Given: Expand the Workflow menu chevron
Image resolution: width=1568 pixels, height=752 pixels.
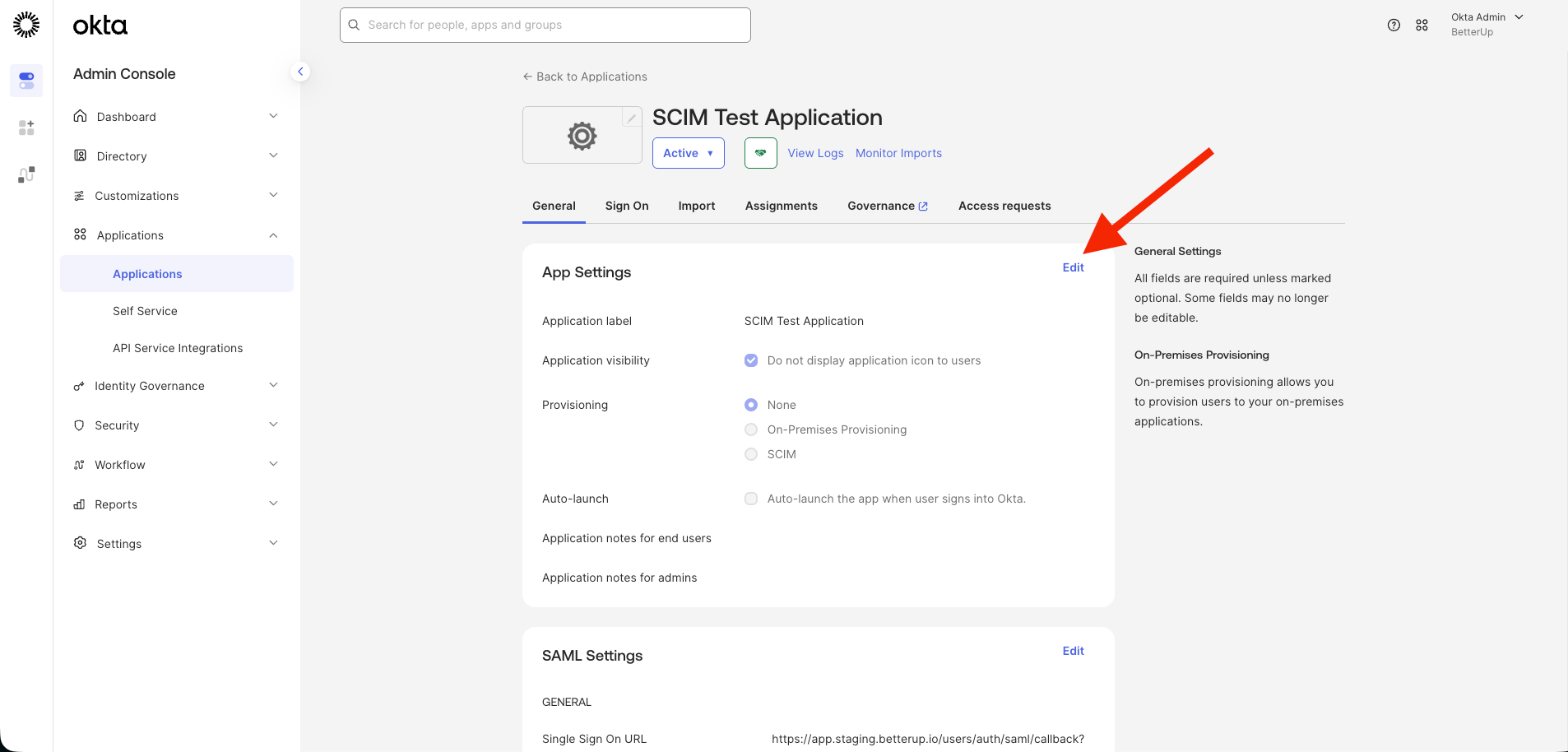Looking at the screenshot, I should click(x=273, y=464).
